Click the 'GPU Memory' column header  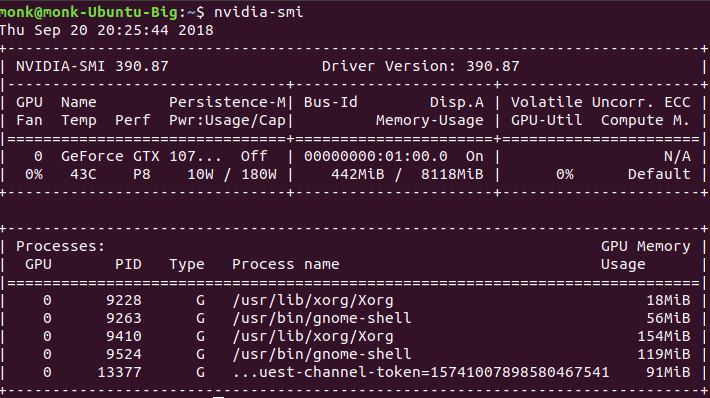coord(645,246)
